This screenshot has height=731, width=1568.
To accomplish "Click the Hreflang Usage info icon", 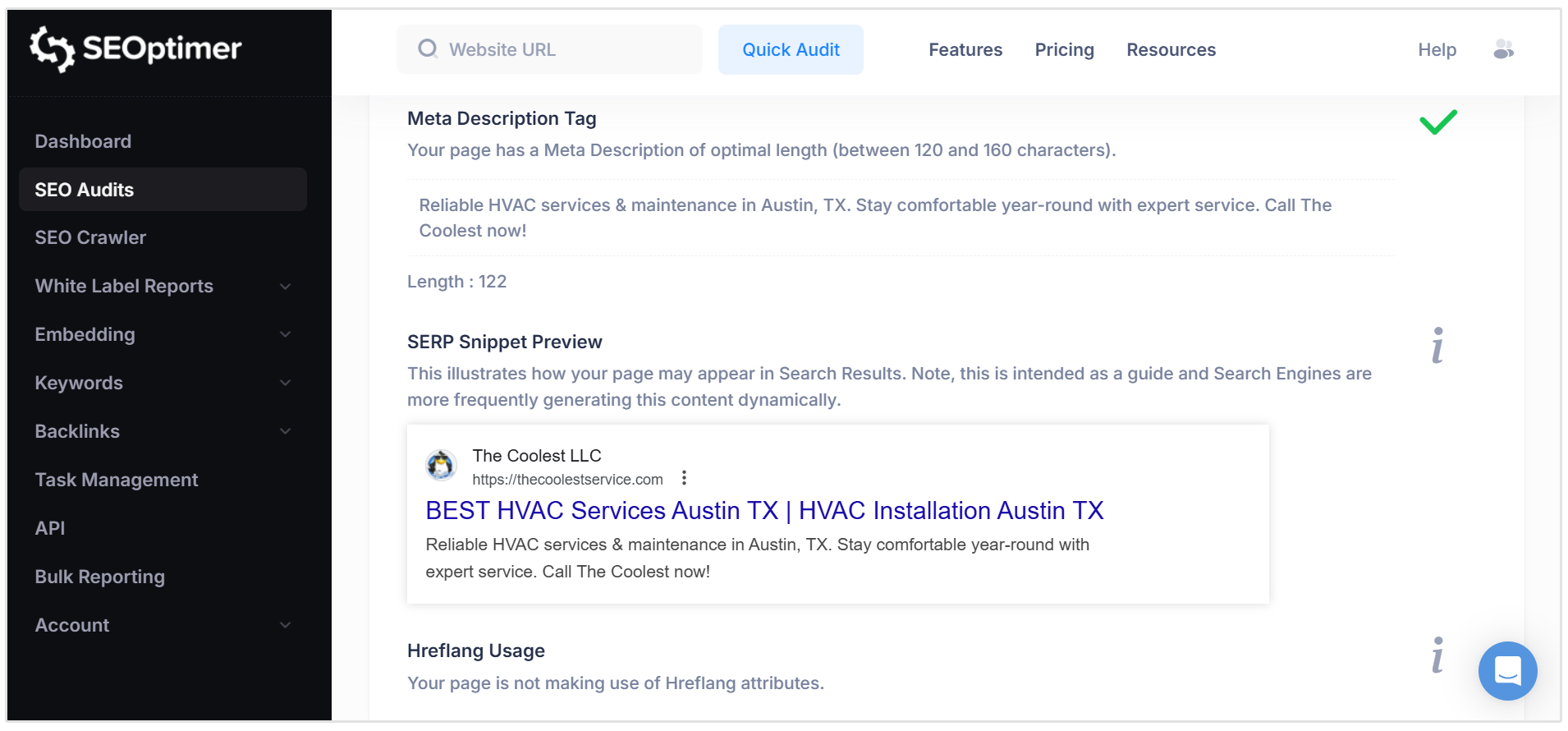I will coord(1437,655).
